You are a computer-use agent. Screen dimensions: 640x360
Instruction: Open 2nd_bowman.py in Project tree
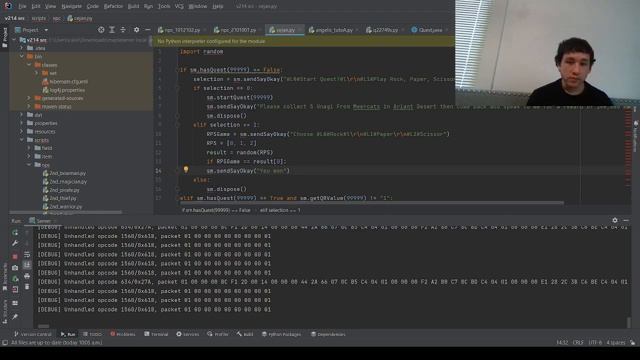point(64,173)
